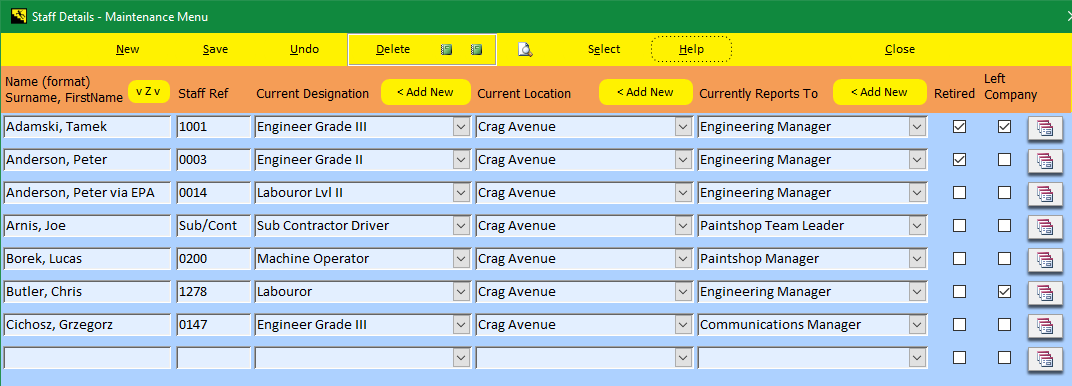Open the record icon on the blank row
1072x386 pixels.
point(1045,358)
